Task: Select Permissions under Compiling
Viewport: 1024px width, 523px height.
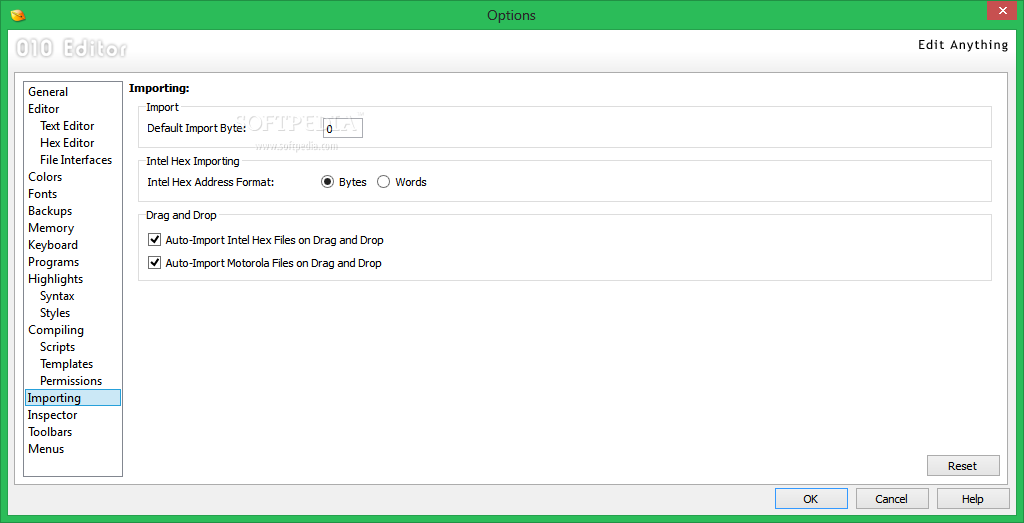Action: point(71,381)
